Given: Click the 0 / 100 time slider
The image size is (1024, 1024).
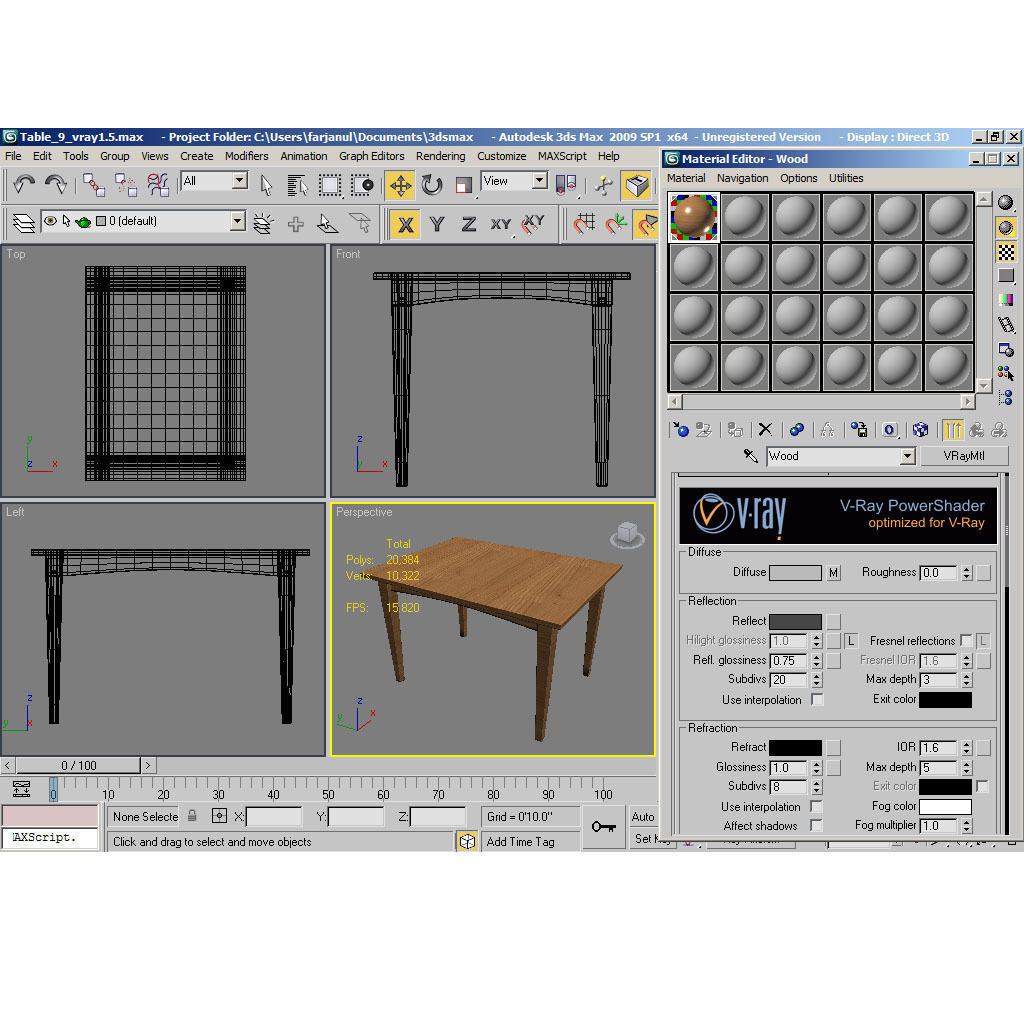Looking at the screenshot, I should click(x=78, y=765).
